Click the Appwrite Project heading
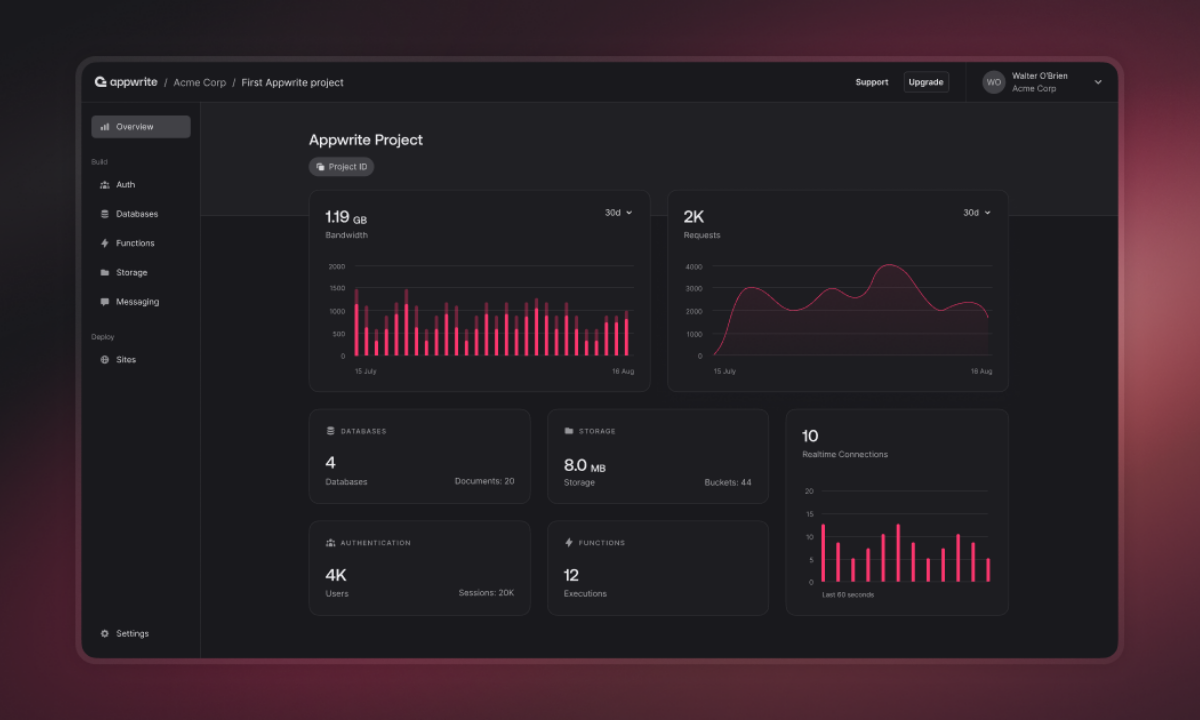 pos(366,140)
